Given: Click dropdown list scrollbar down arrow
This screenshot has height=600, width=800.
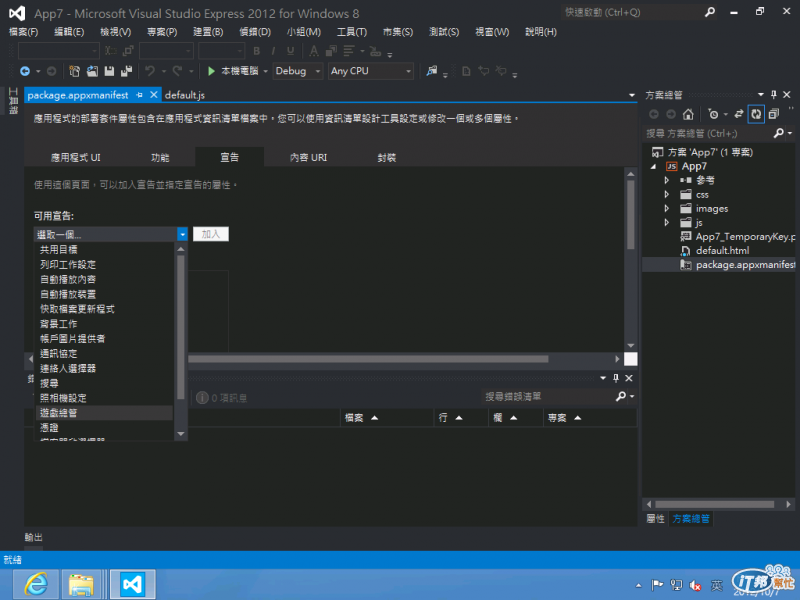Looking at the screenshot, I should [181, 434].
